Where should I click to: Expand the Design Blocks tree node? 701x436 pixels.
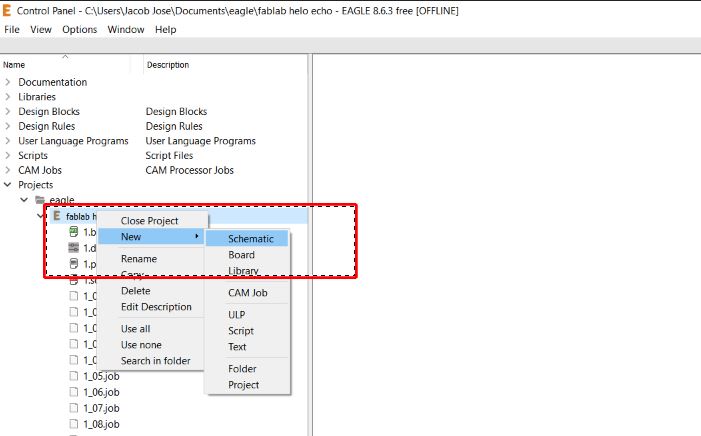[x=8, y=111]
